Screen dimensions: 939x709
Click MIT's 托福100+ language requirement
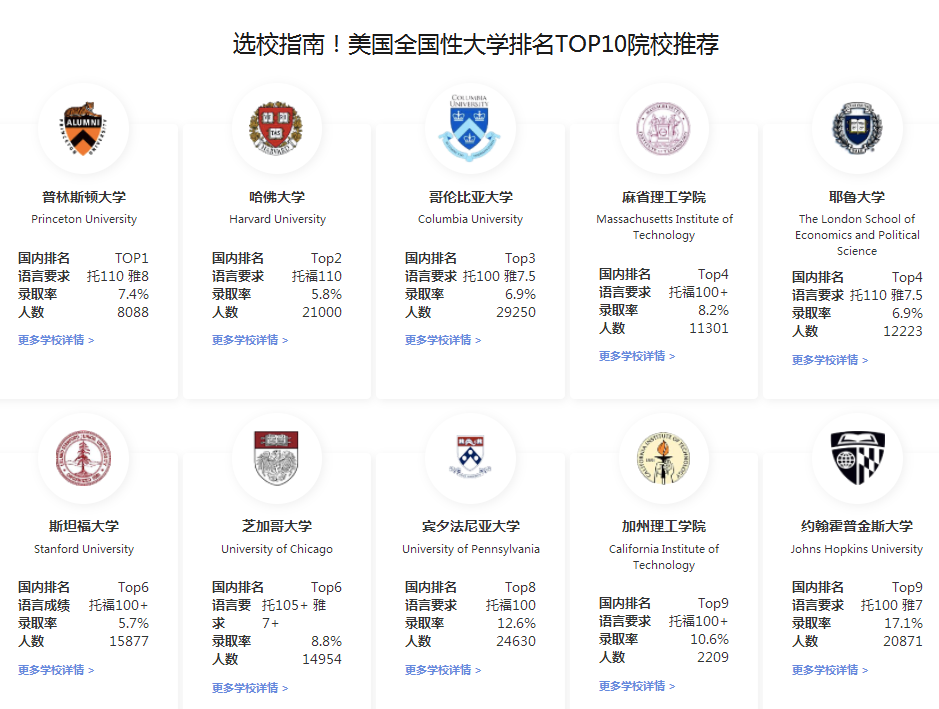[698, 292]
